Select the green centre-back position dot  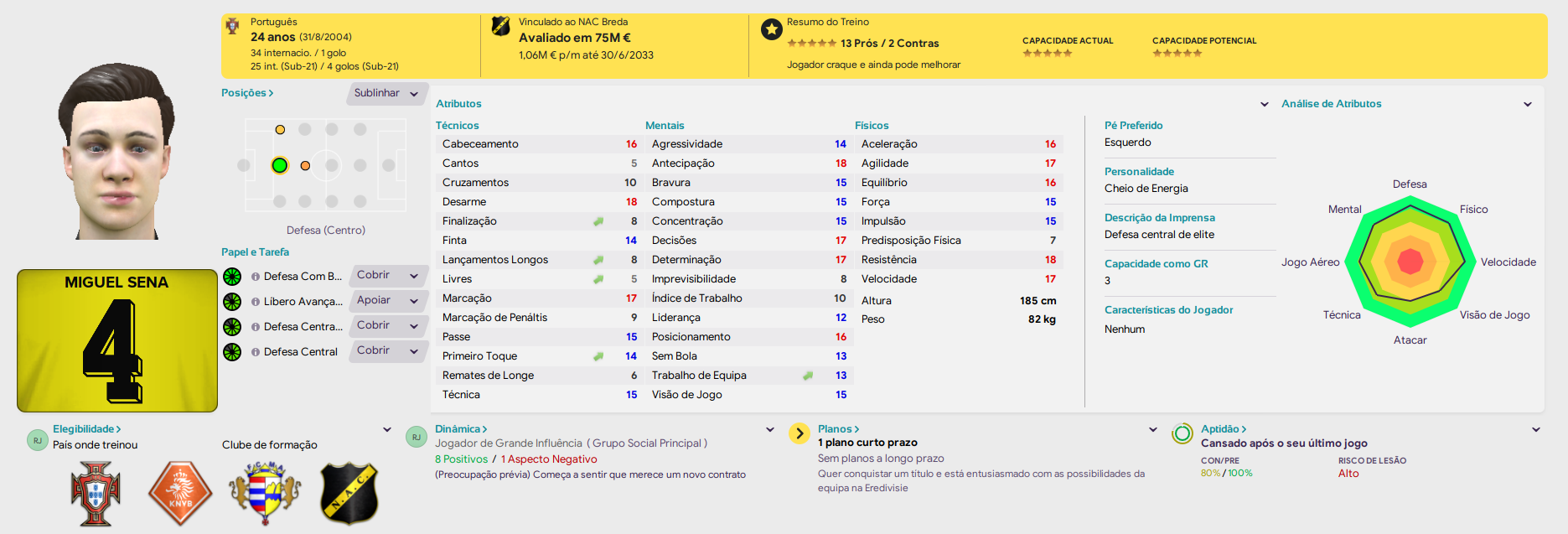coord(280,165)
